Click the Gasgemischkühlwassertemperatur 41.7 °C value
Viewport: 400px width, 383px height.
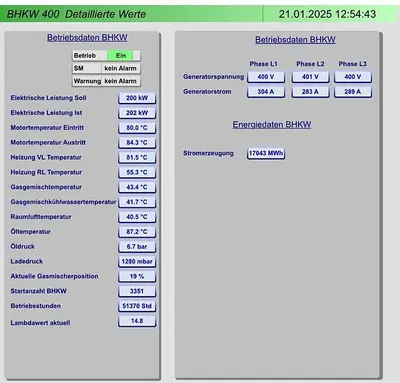click(137, 202)
